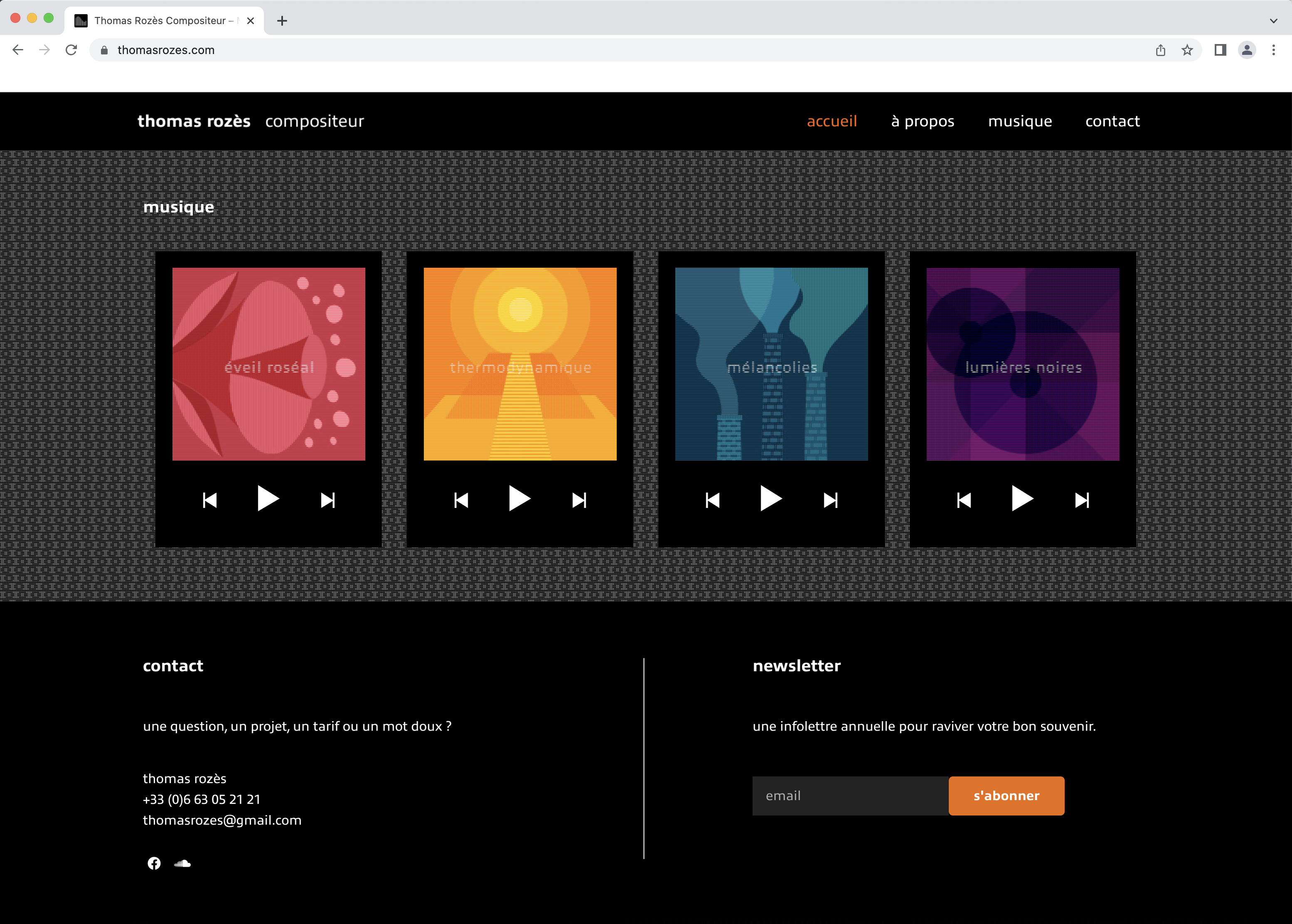Go to previous track on mélancolies
1292x924 pixels.
(x=712, y=500)
